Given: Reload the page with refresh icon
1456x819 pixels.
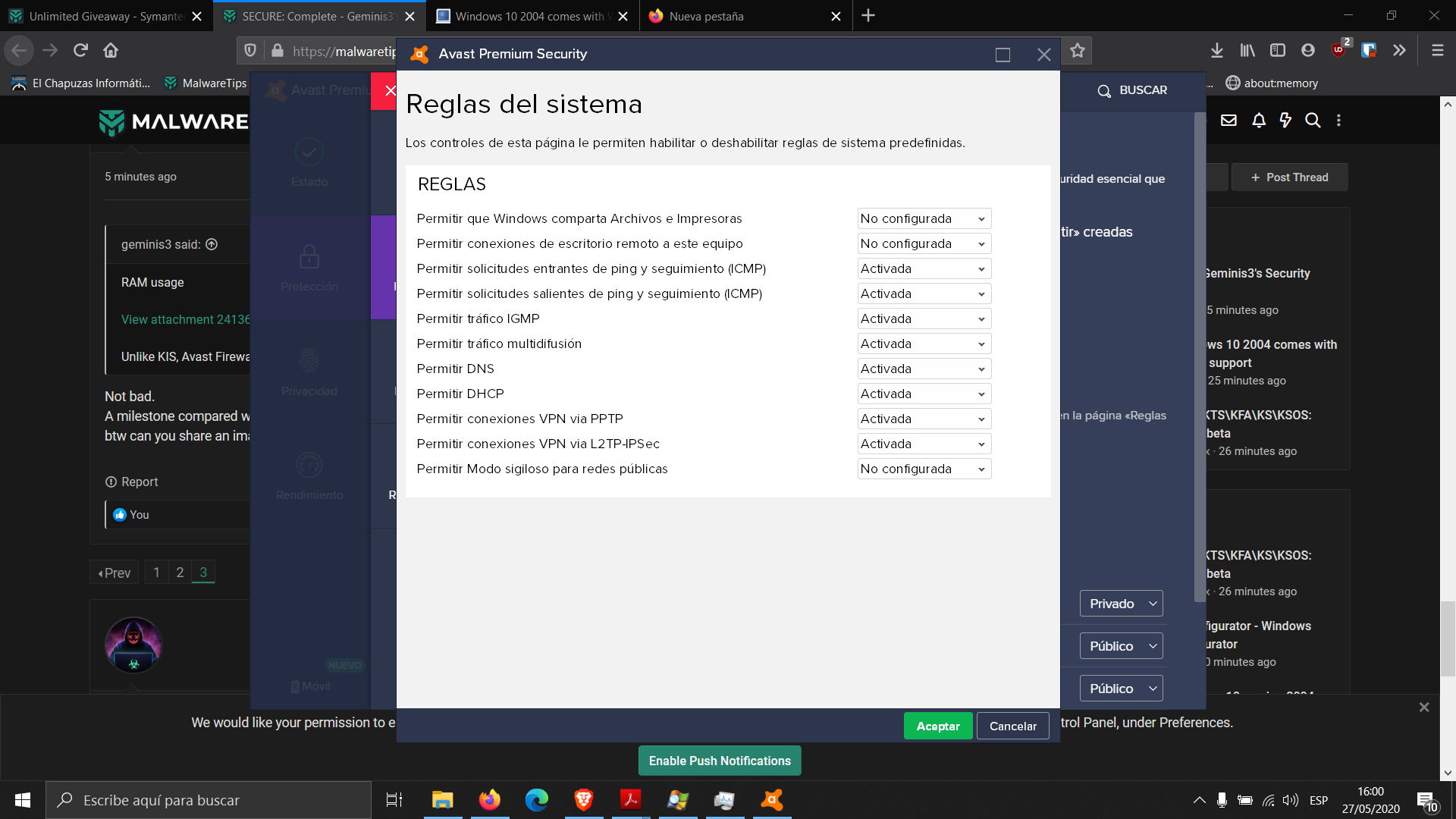Looking at the screenshot, I should click(x=80, y=50).
